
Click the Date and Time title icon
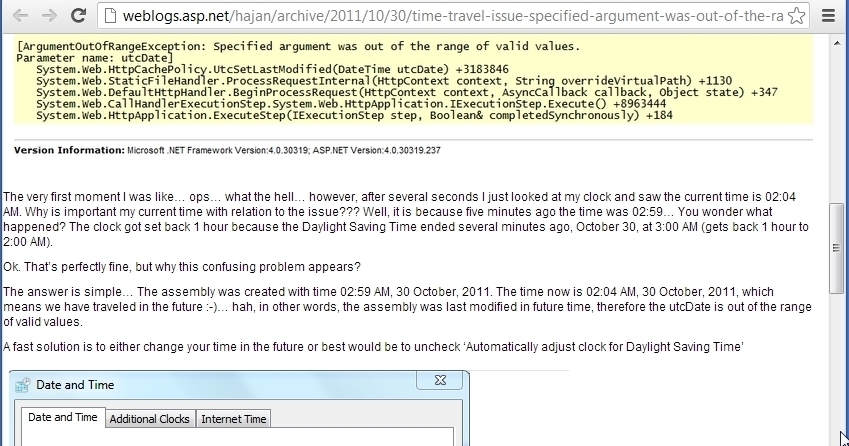point(23,384)
